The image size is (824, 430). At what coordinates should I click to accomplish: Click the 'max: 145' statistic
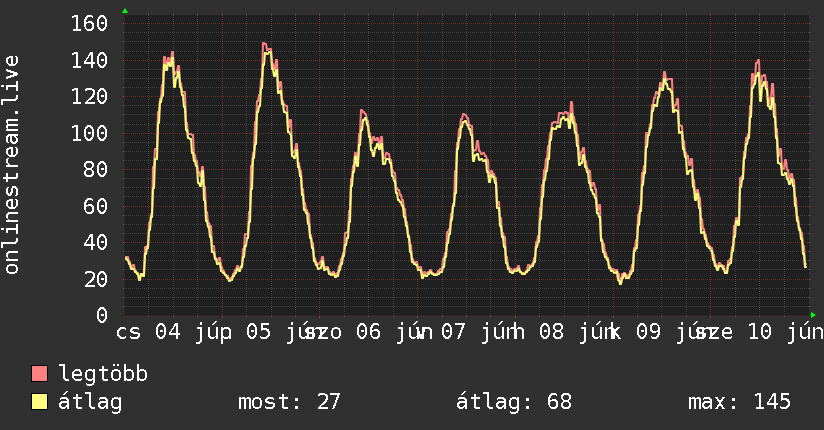(739, 402)
